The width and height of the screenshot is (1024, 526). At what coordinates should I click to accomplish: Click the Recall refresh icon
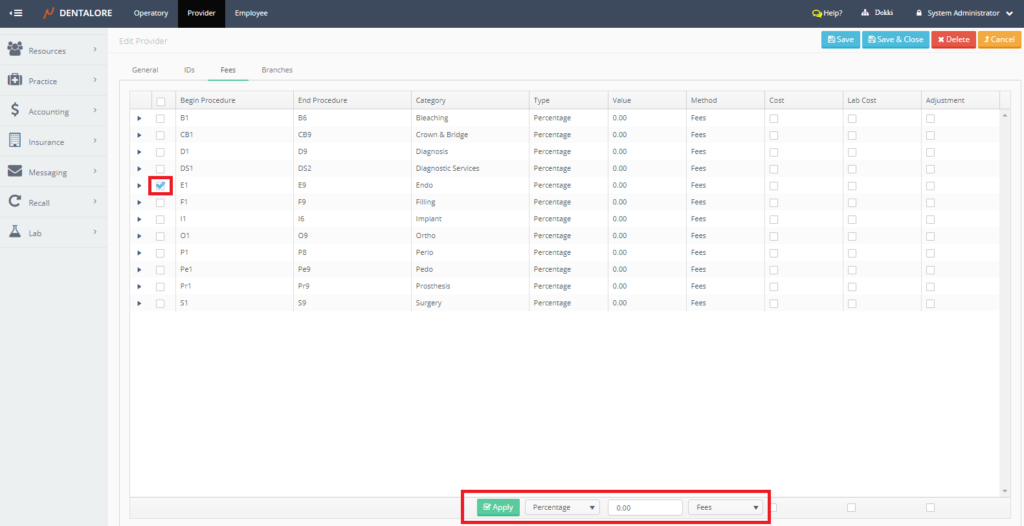[x=15, y=202]
